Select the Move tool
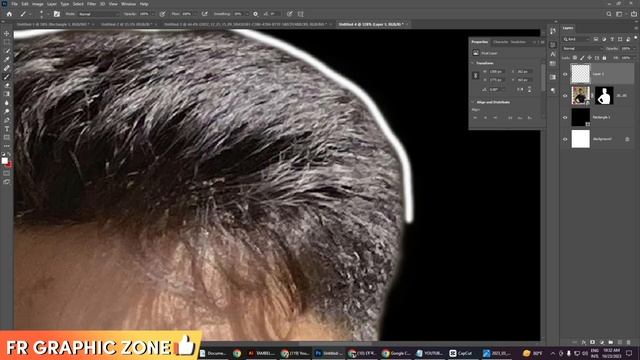The image size is (640, 360). pos(7,33)
